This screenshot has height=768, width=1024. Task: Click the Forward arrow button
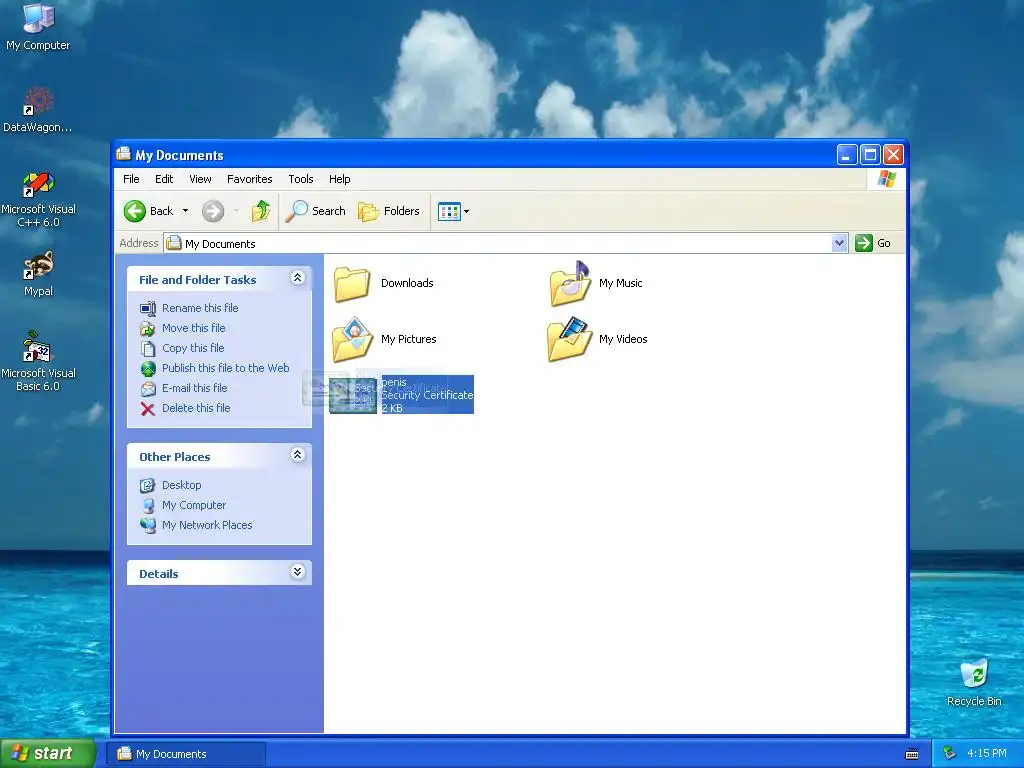(213, 211)
